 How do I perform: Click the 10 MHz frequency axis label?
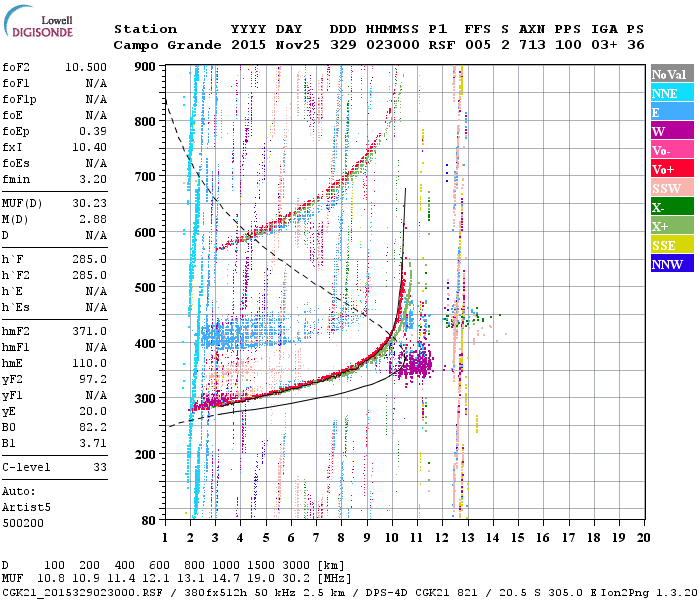tap(392, 538)
